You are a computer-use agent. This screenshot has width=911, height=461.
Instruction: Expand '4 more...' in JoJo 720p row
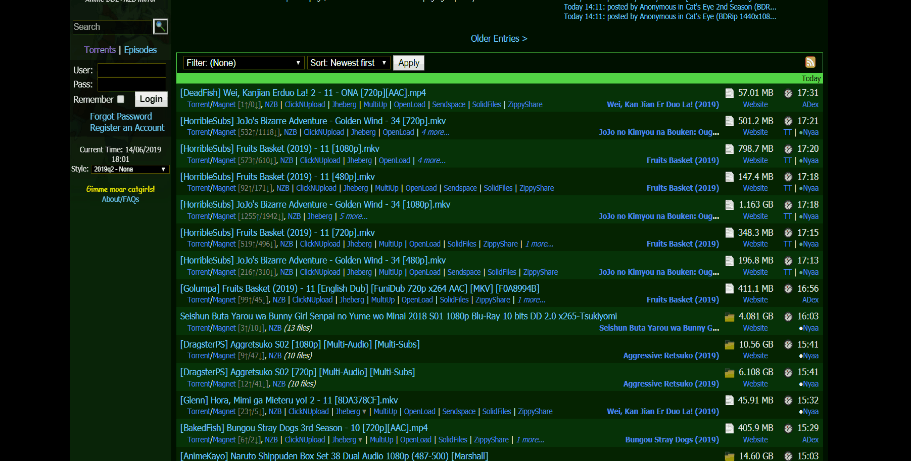point(435,133)
